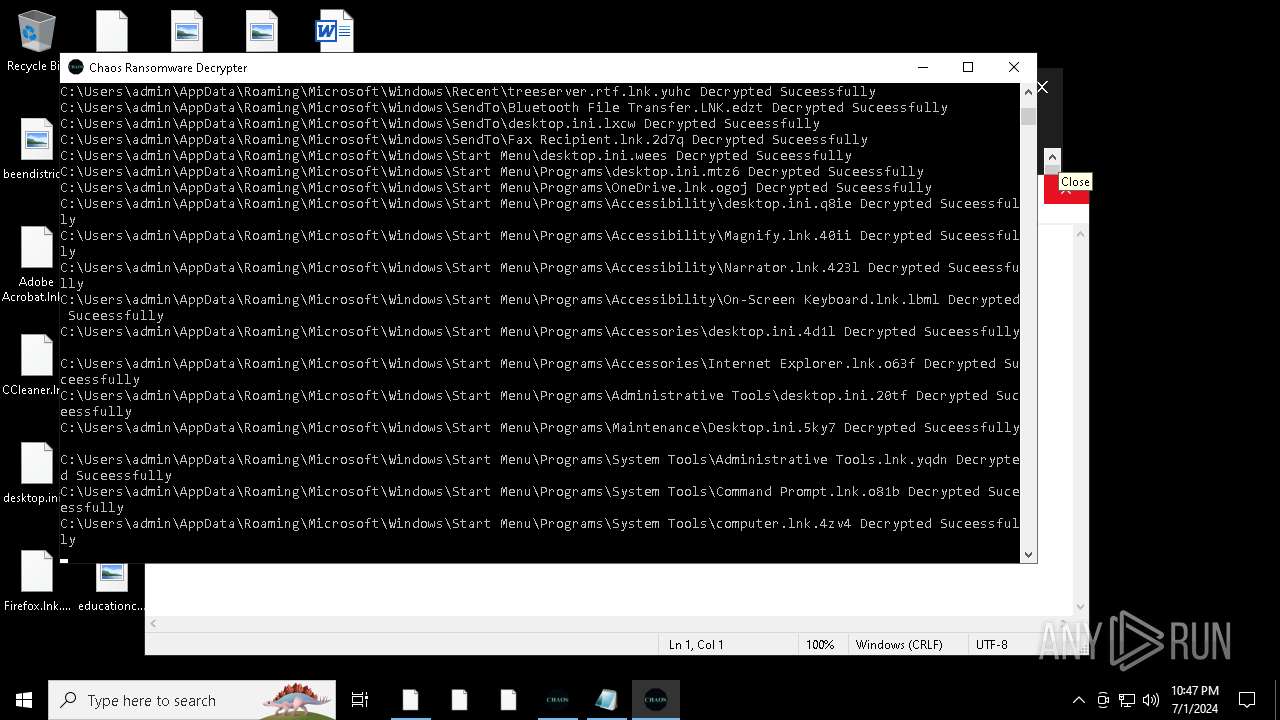Click the OneDrive.lnk.ogoj decrypted line
The image size is (1280, 720).
pyautogui.click(x=496, y=187)
